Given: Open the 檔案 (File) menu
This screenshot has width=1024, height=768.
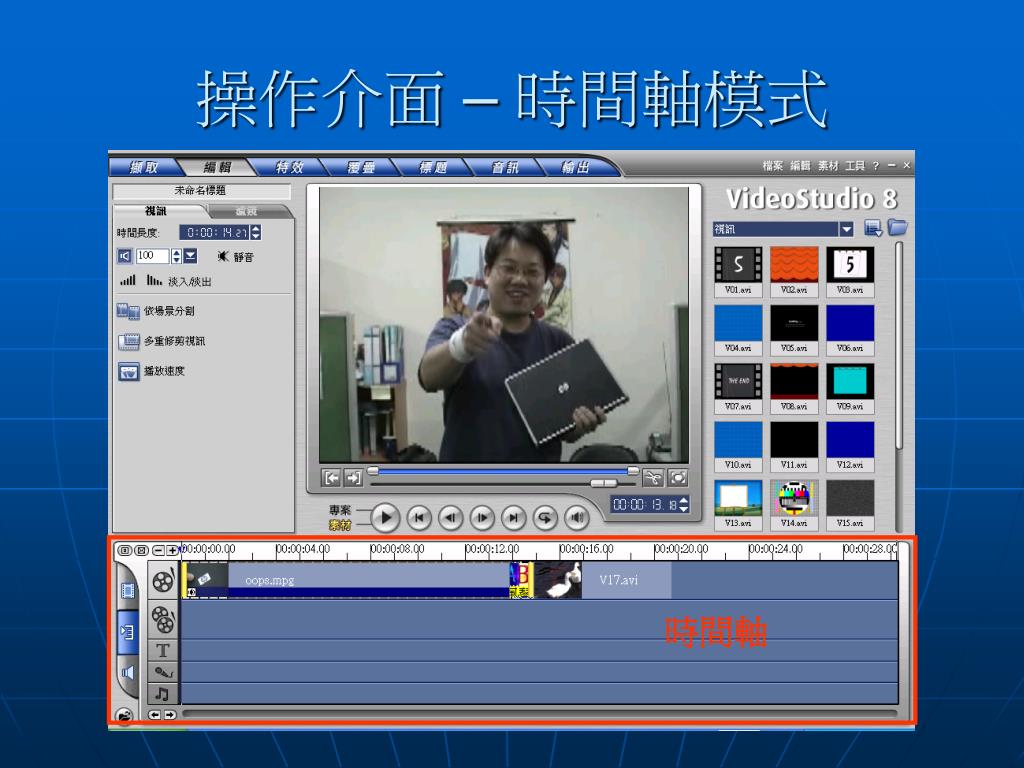Looking at the screenshot, I should pyautogui.click(x=773, y=166).
